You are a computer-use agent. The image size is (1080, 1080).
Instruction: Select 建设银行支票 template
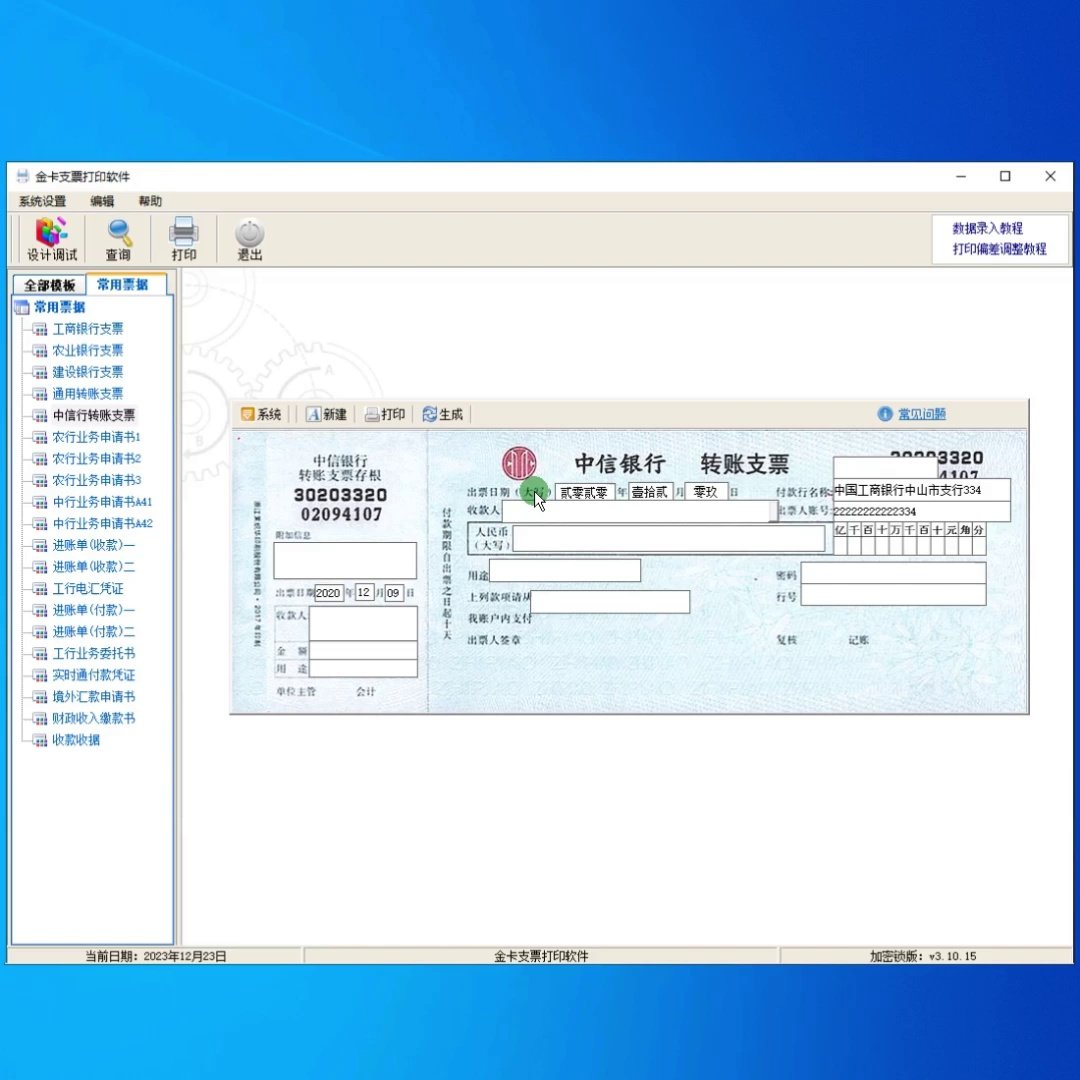87,372
